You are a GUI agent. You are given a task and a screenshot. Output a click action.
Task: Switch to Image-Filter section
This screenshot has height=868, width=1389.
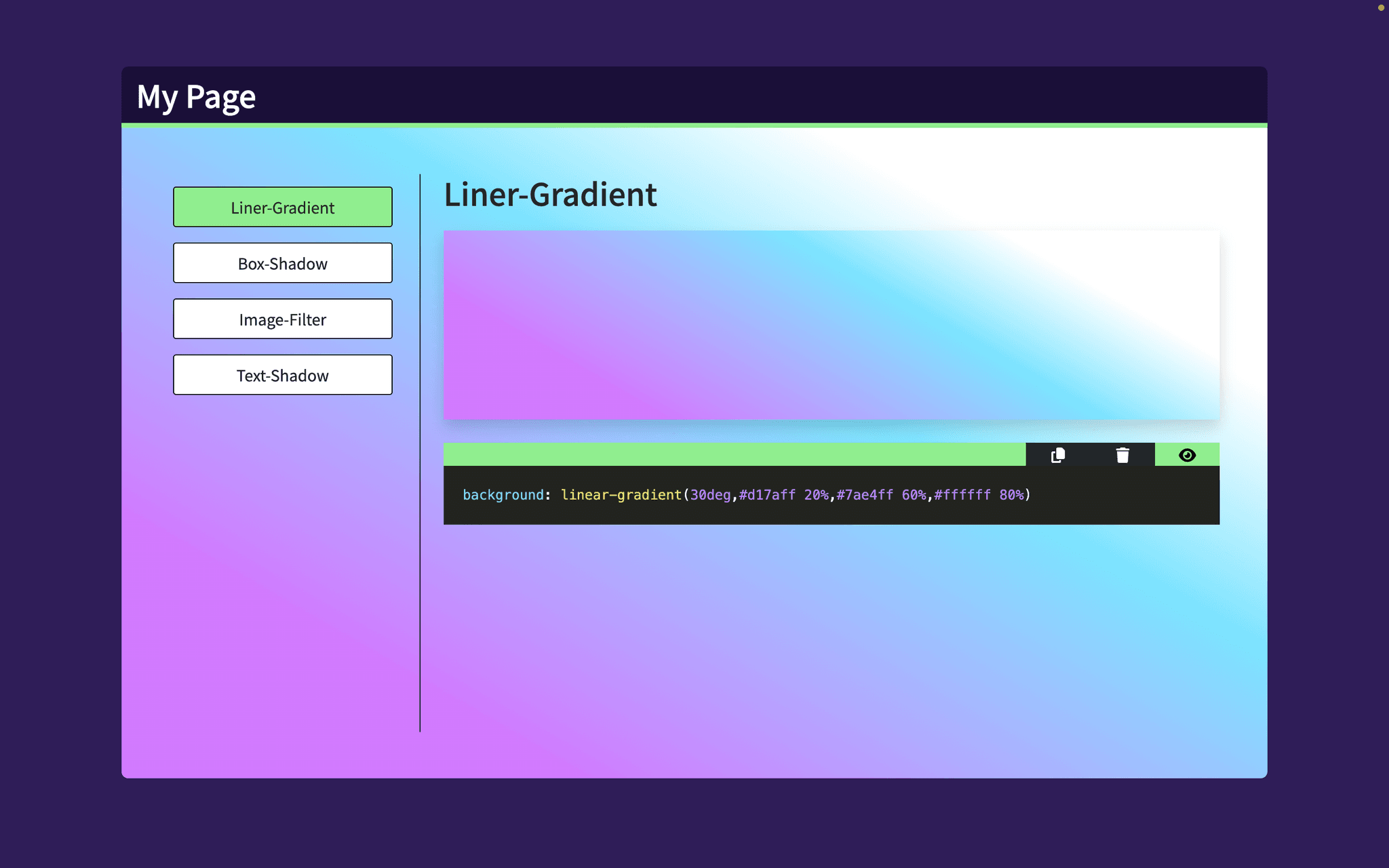coord(283,319)
